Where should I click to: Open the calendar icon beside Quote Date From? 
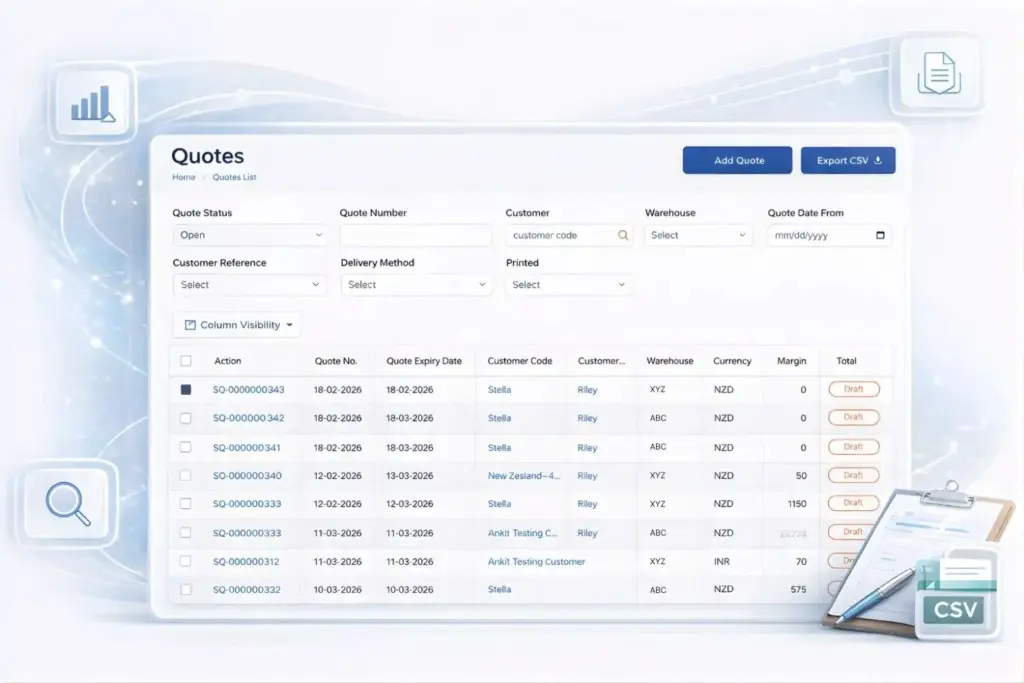pyautogui.click(x=879, y=234)
